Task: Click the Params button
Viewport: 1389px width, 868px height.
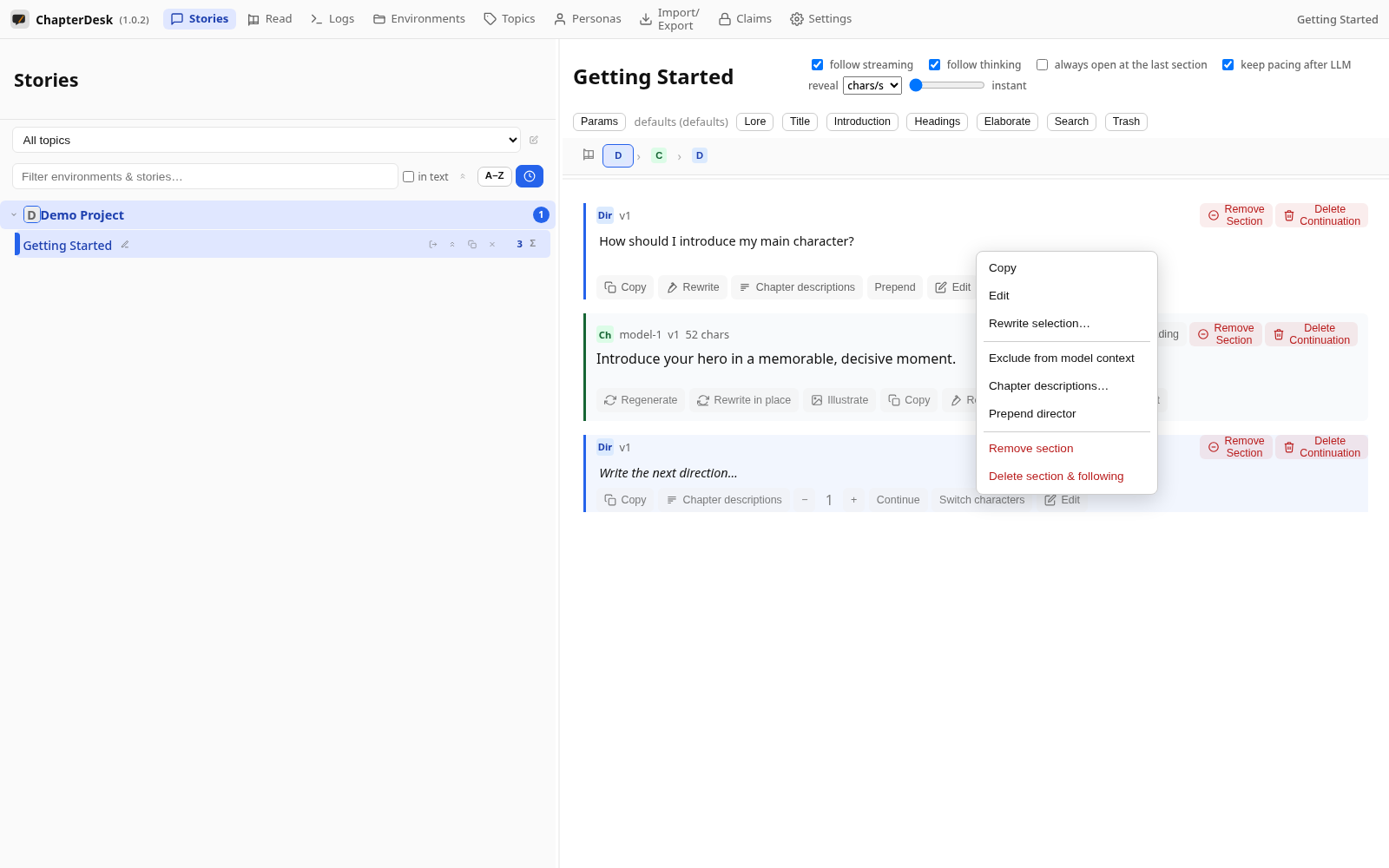Action: click(599, 122)
